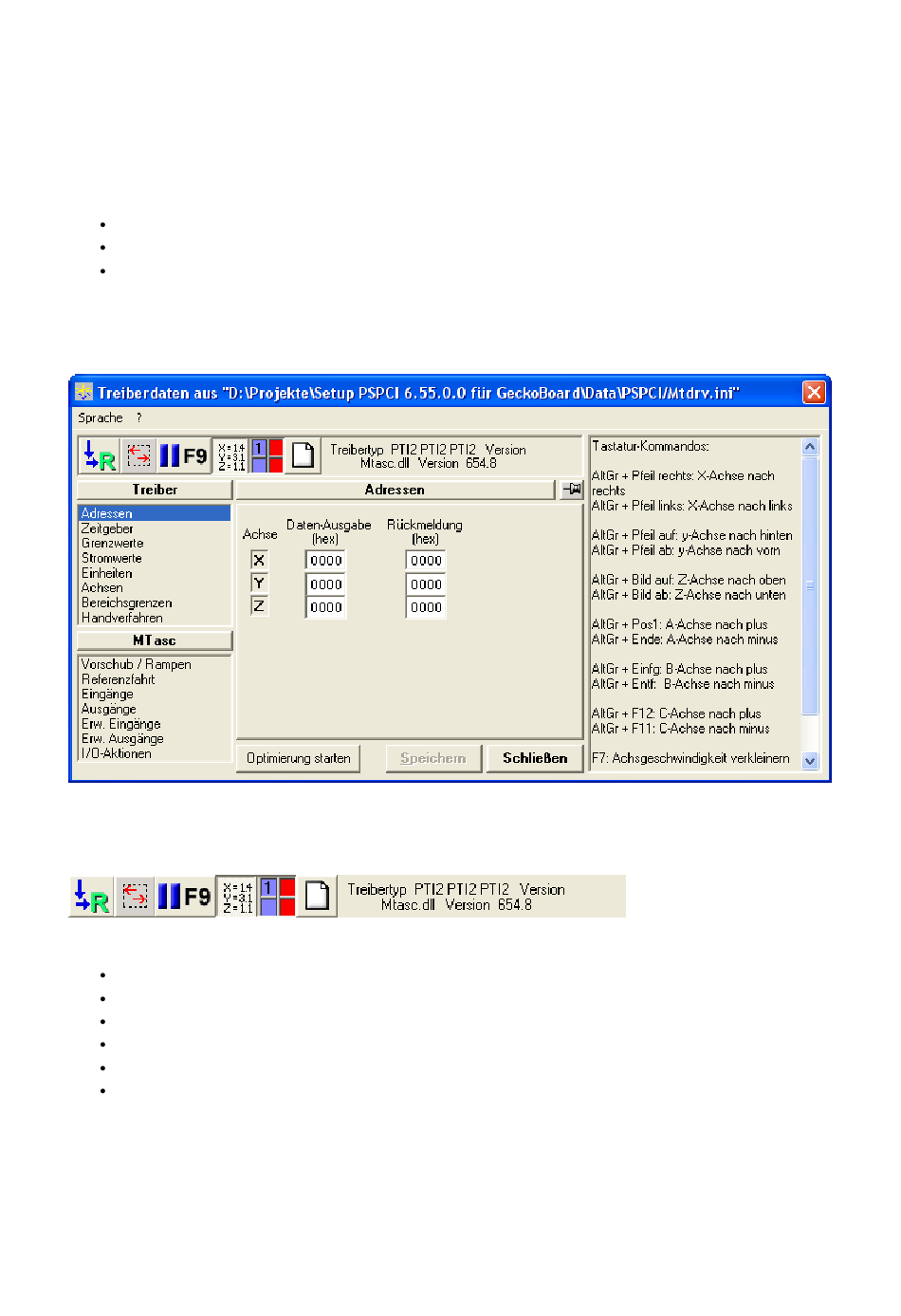
Task: Click the Z axis Rückmeldung hex field
Action: coord(427,607)
